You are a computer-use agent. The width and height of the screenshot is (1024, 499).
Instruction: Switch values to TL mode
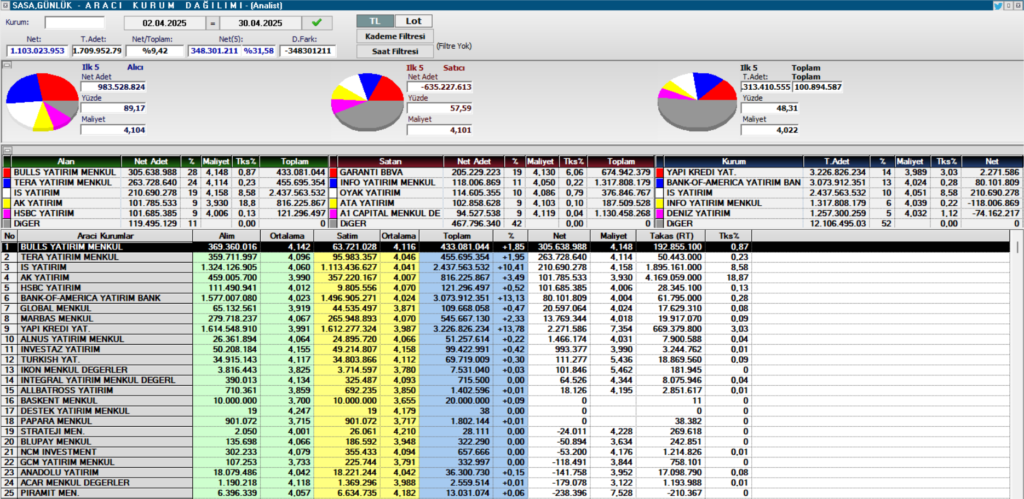(x=376, y=22)
